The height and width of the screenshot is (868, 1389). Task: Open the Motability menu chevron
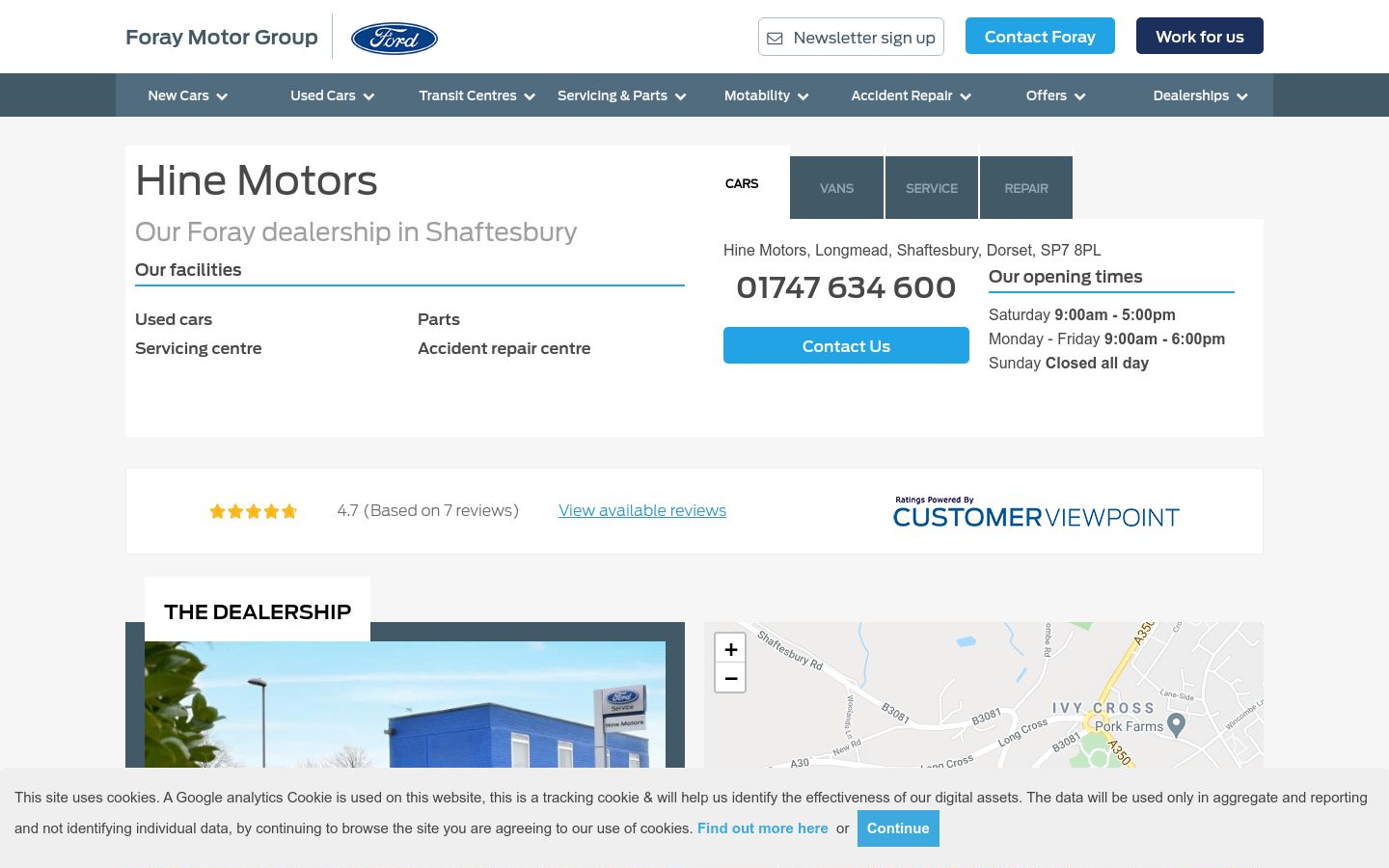click(x=803, y=96)
